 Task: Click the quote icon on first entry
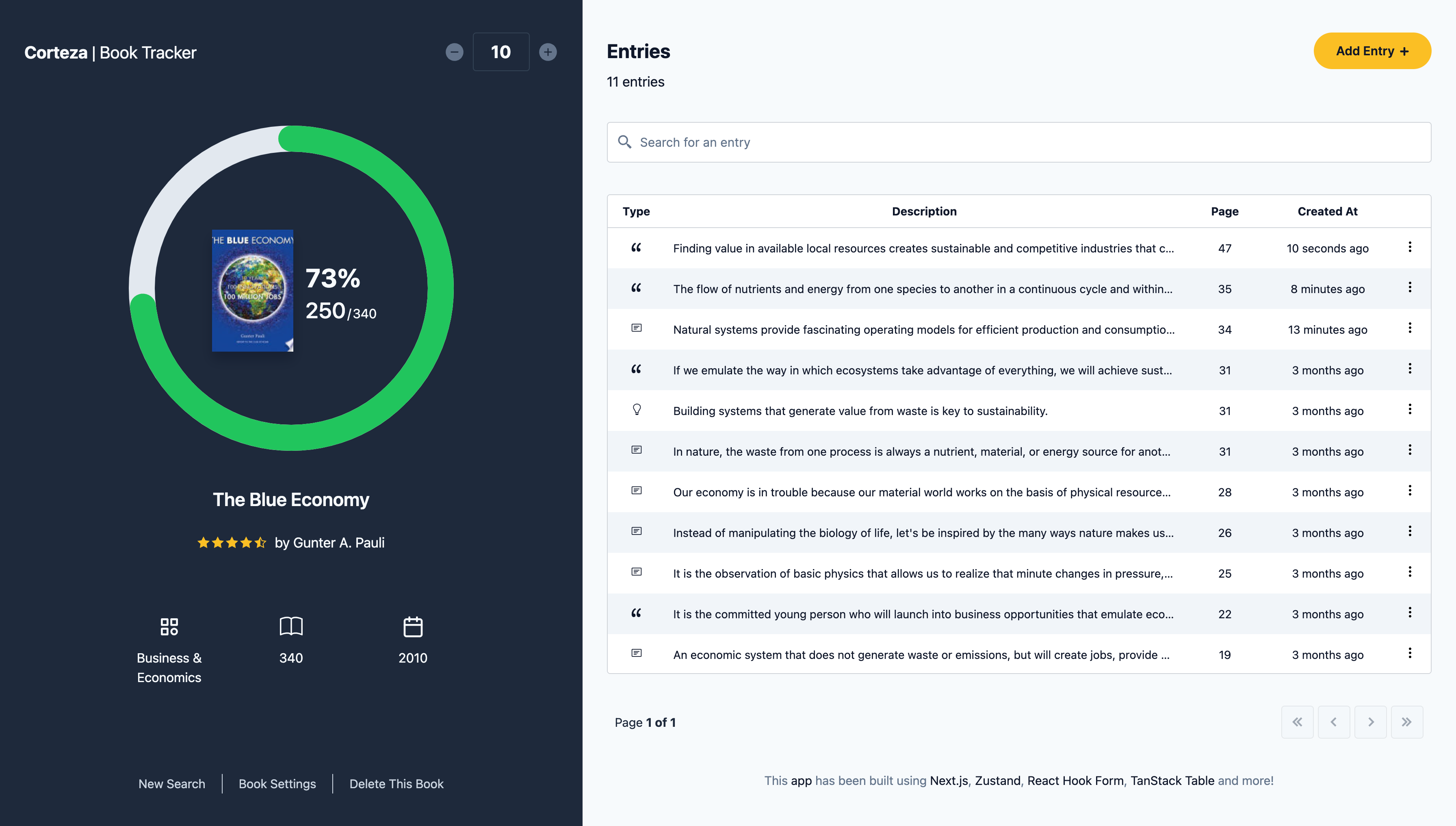[x=636, y=247]
